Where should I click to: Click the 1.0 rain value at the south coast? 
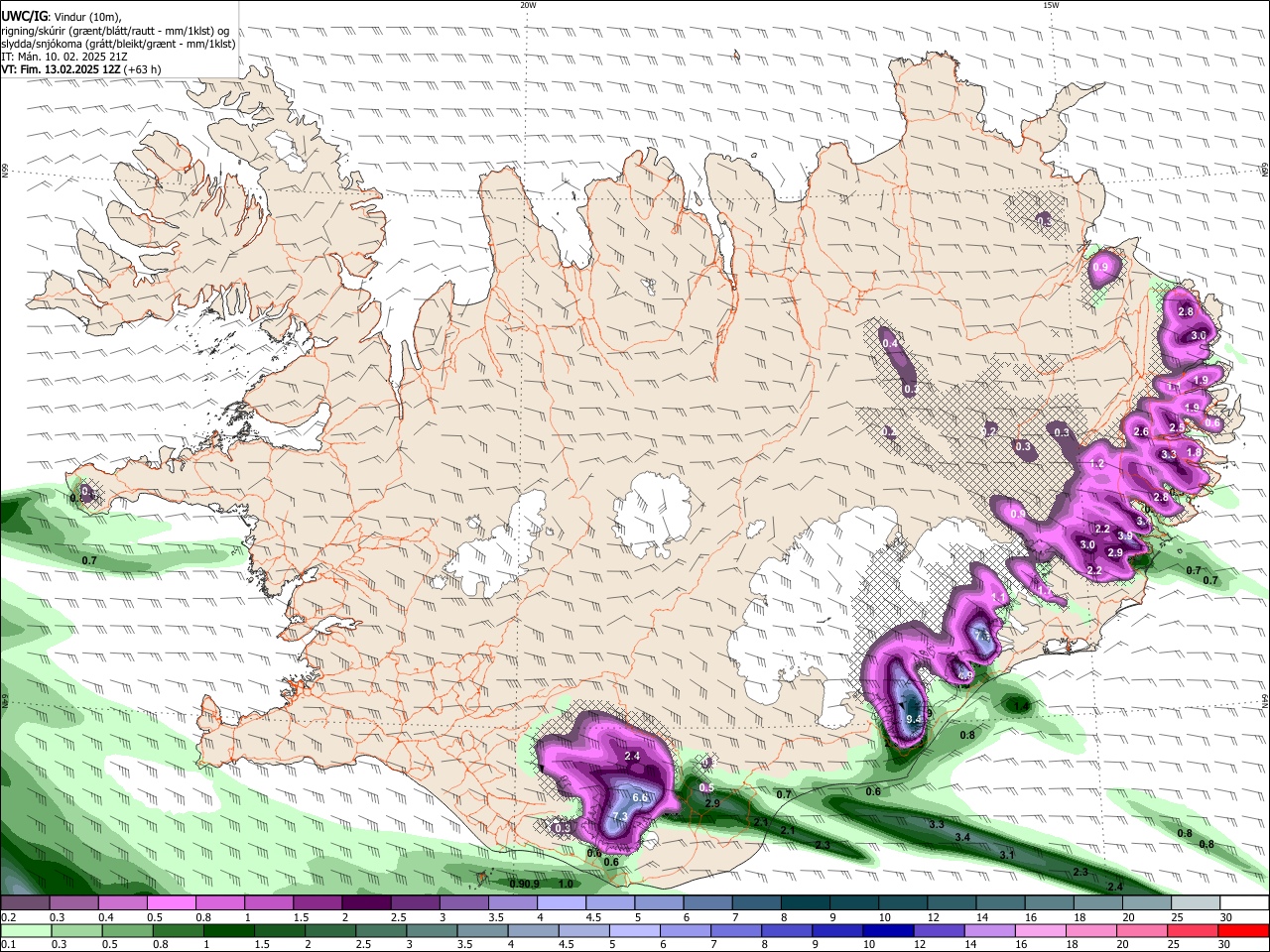pyautogui.click(x=566, y=884)
